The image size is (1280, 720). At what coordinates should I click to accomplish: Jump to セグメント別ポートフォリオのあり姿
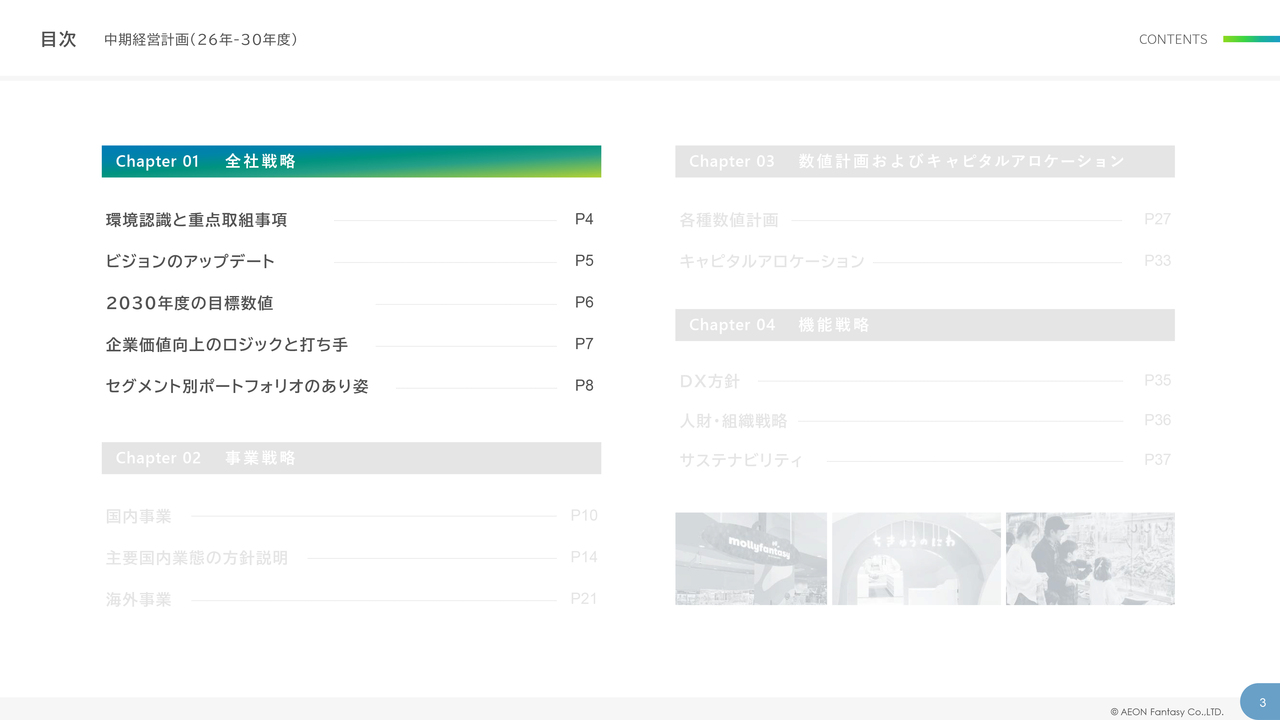point(237,386)
